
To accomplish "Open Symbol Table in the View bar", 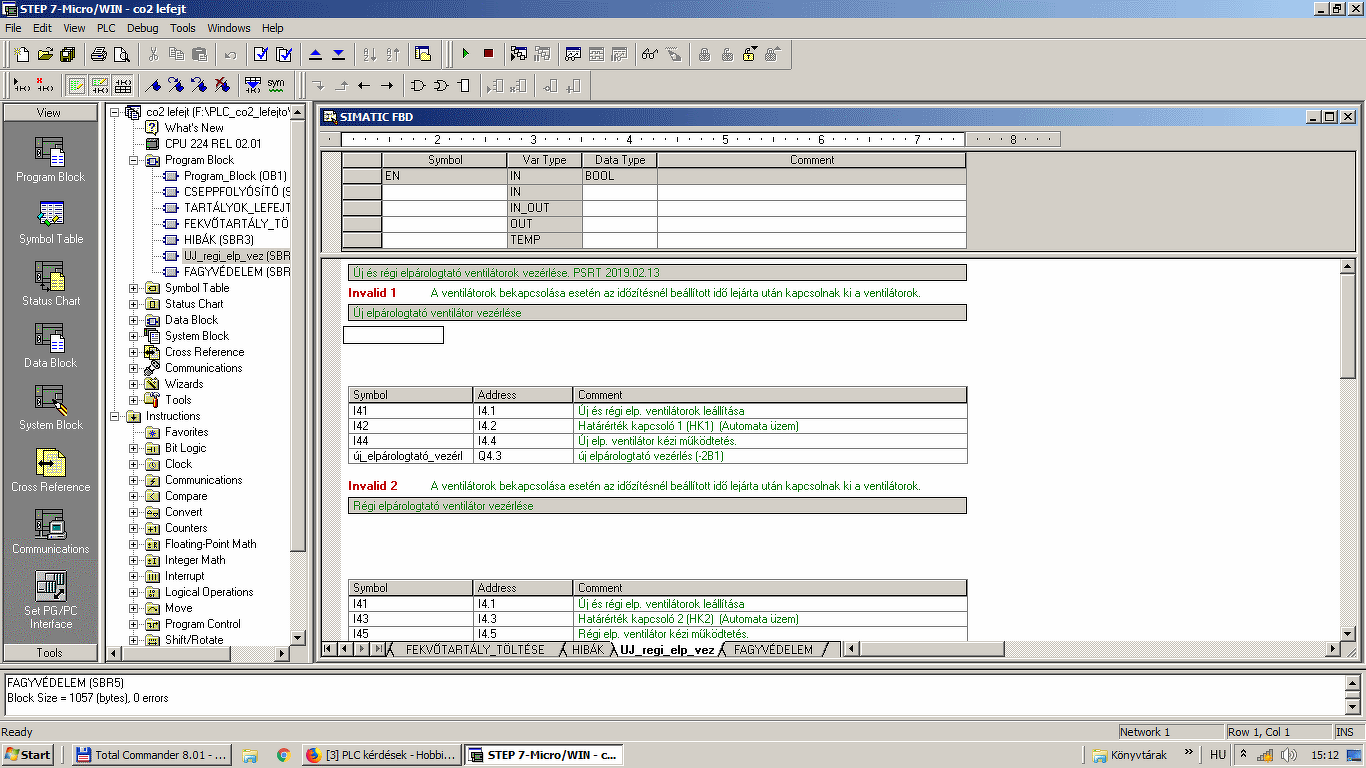I will point(50,222).
